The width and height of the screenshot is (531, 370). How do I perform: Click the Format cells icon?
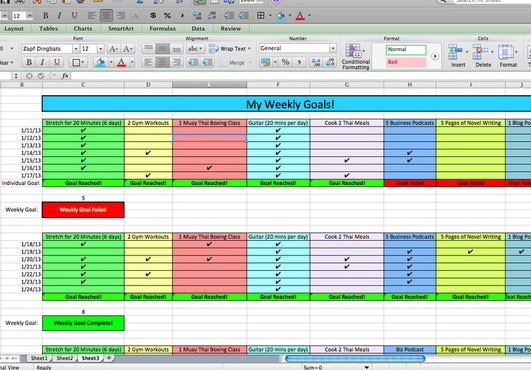pos(506,52)
